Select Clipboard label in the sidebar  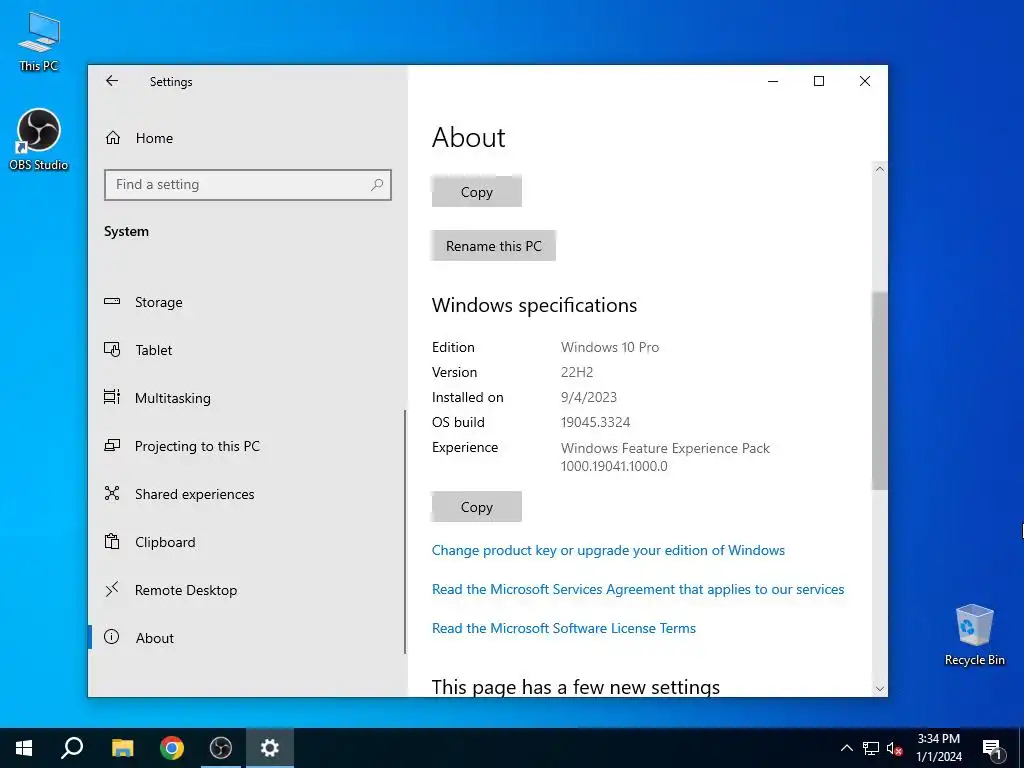click(165, 542)
